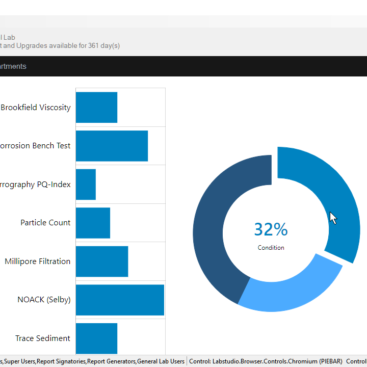This screenshot has width=367, height=367.
Task: Click the Report Generators status text
Action: pos(111,361)
